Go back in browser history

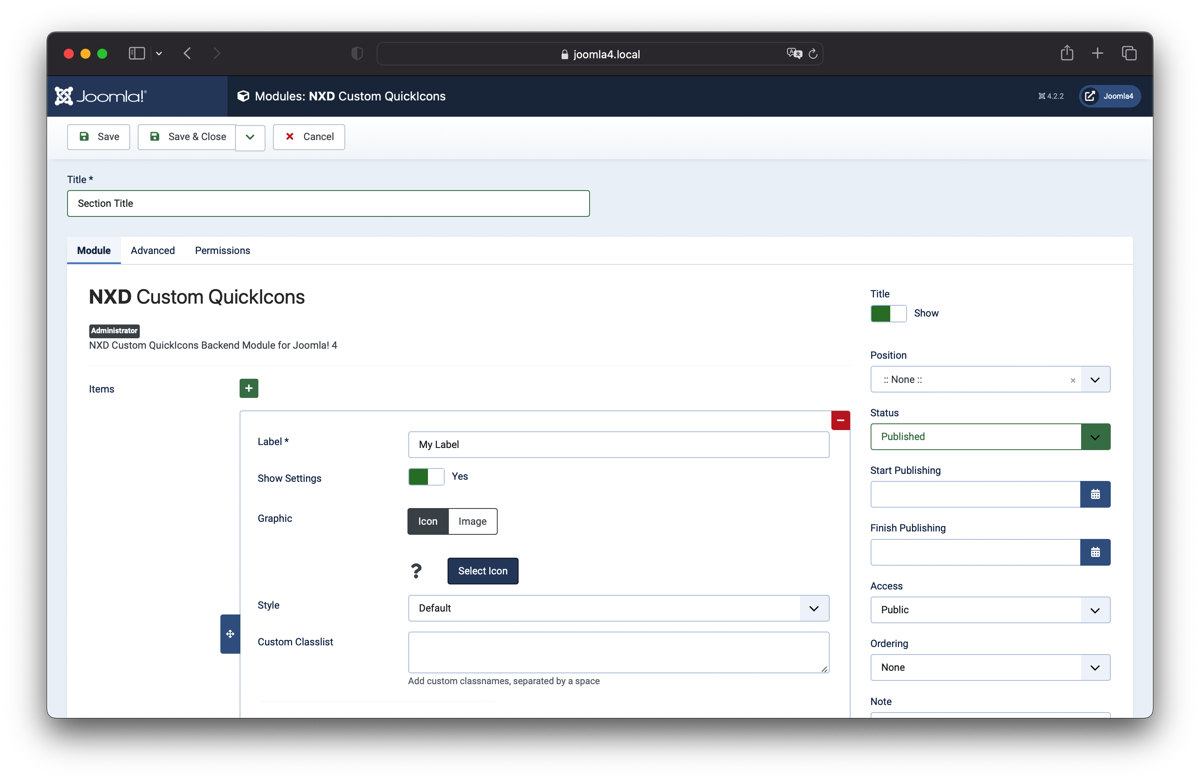pyautogui.click(x=187, y=54)
